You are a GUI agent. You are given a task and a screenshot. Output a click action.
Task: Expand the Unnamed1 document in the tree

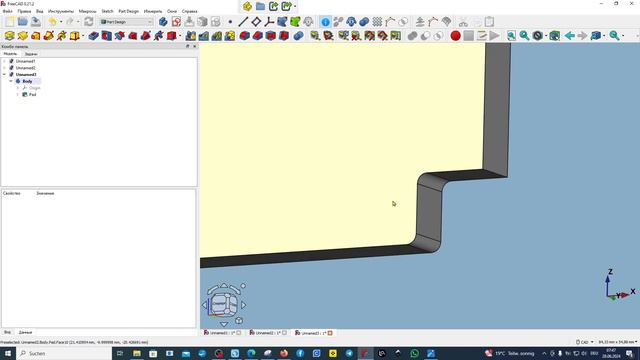point(4,61)
